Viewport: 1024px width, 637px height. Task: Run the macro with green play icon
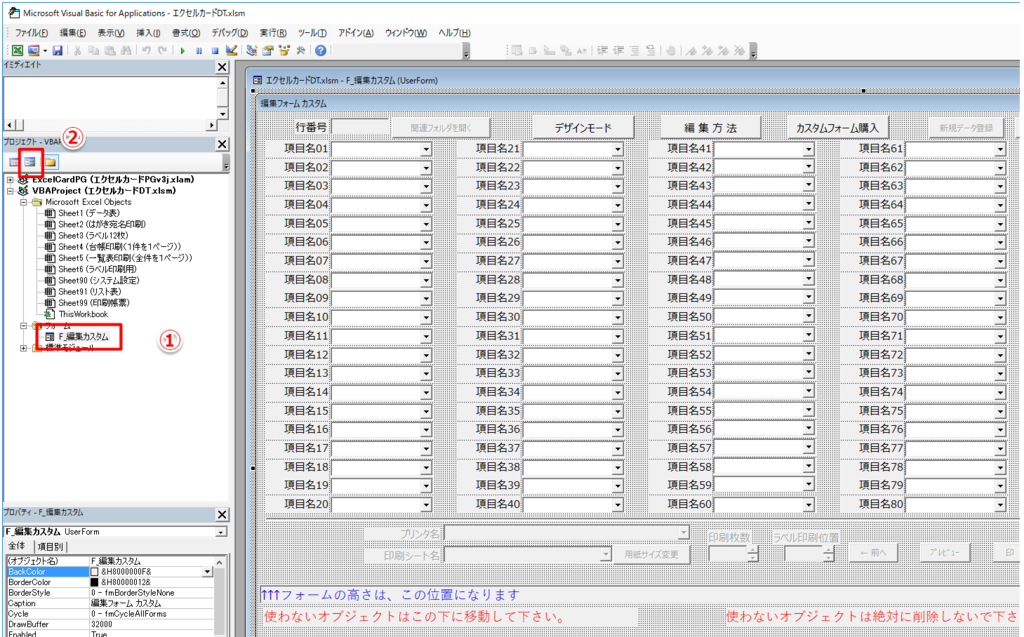183,50
